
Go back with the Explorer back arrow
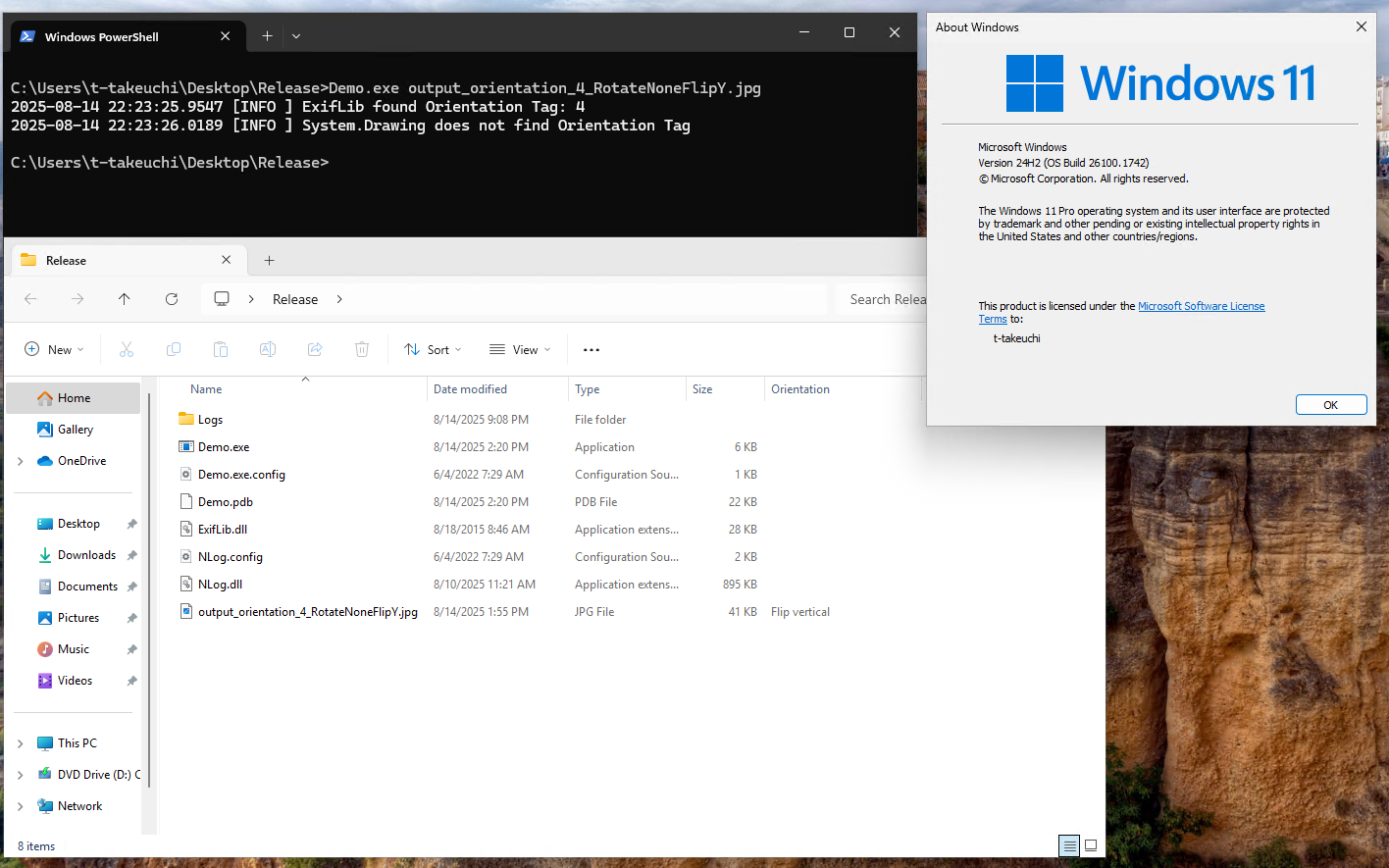tap(30, 299)
